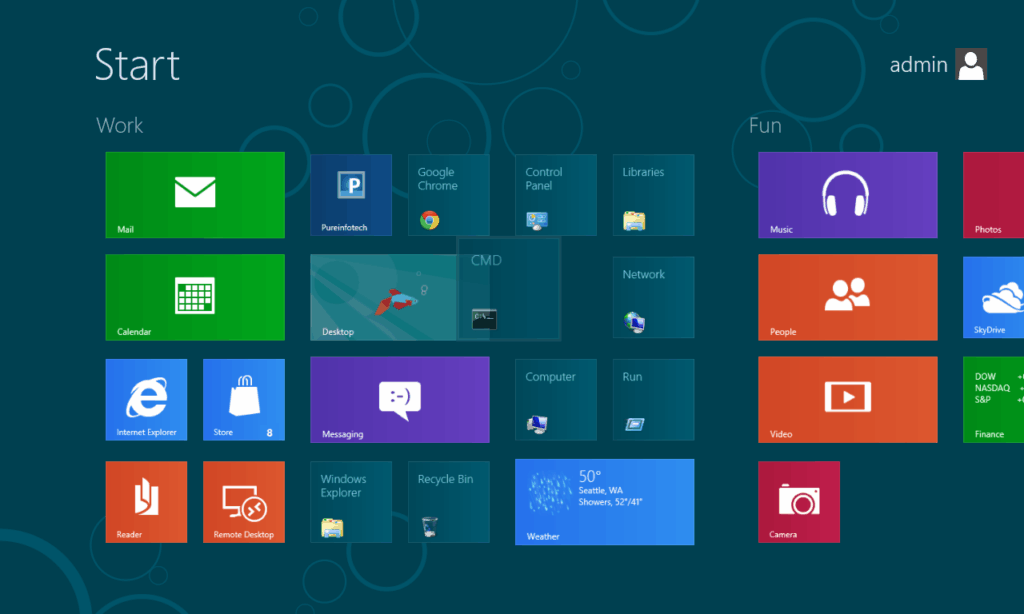Viewport: 1024px width, 614px height.
Task: Open the Store tile
Action: pyautogui.click(x=244, y=400)
